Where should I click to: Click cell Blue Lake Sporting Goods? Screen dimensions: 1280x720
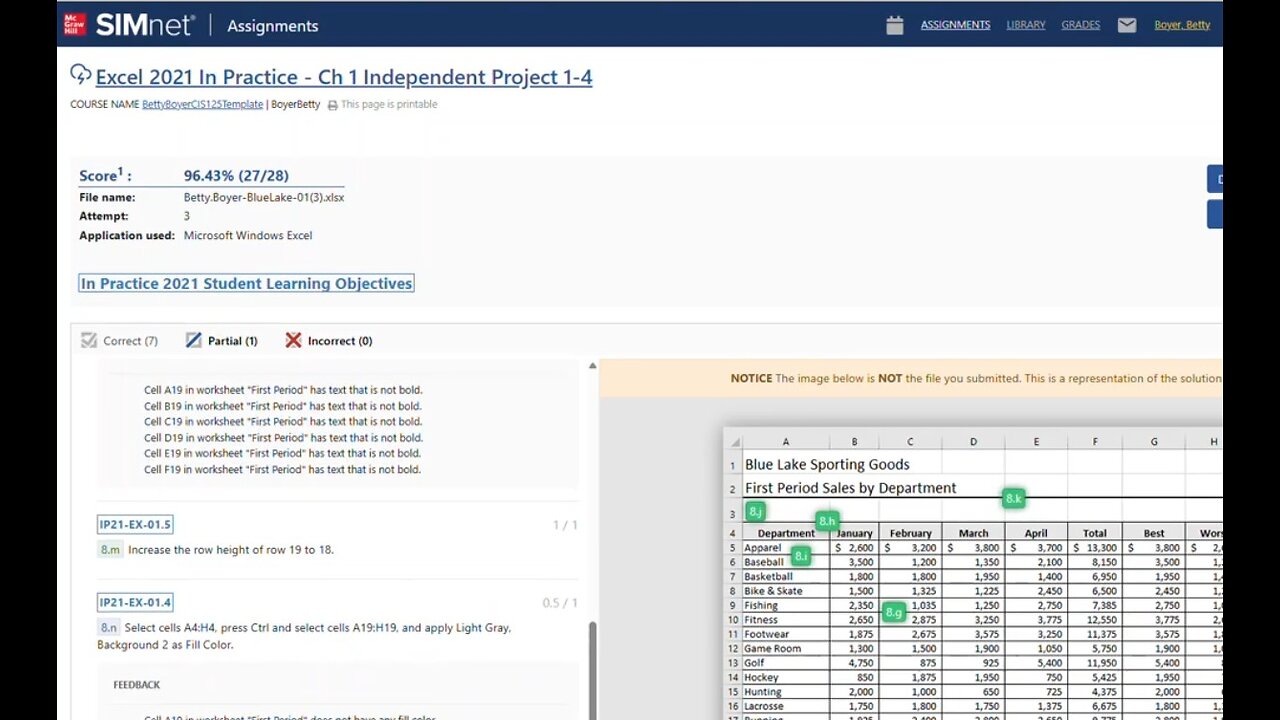point(827,464)
